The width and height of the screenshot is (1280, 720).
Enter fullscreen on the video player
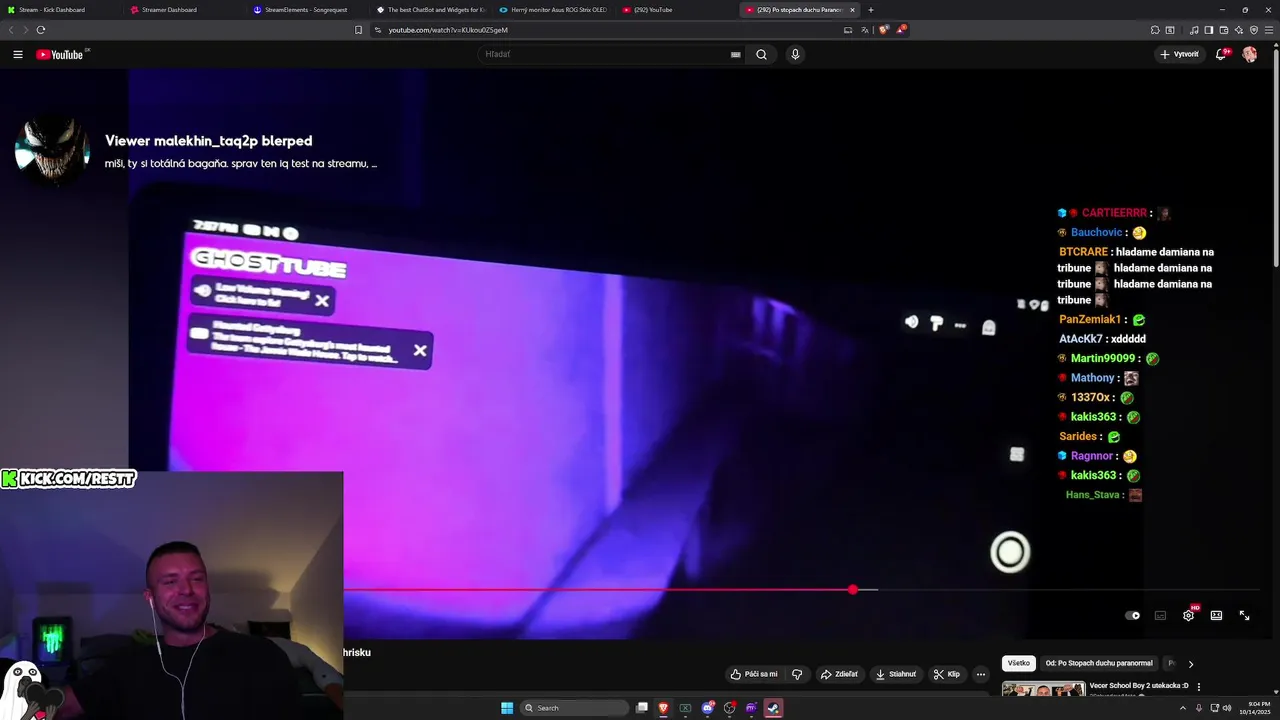(1244, 615)
